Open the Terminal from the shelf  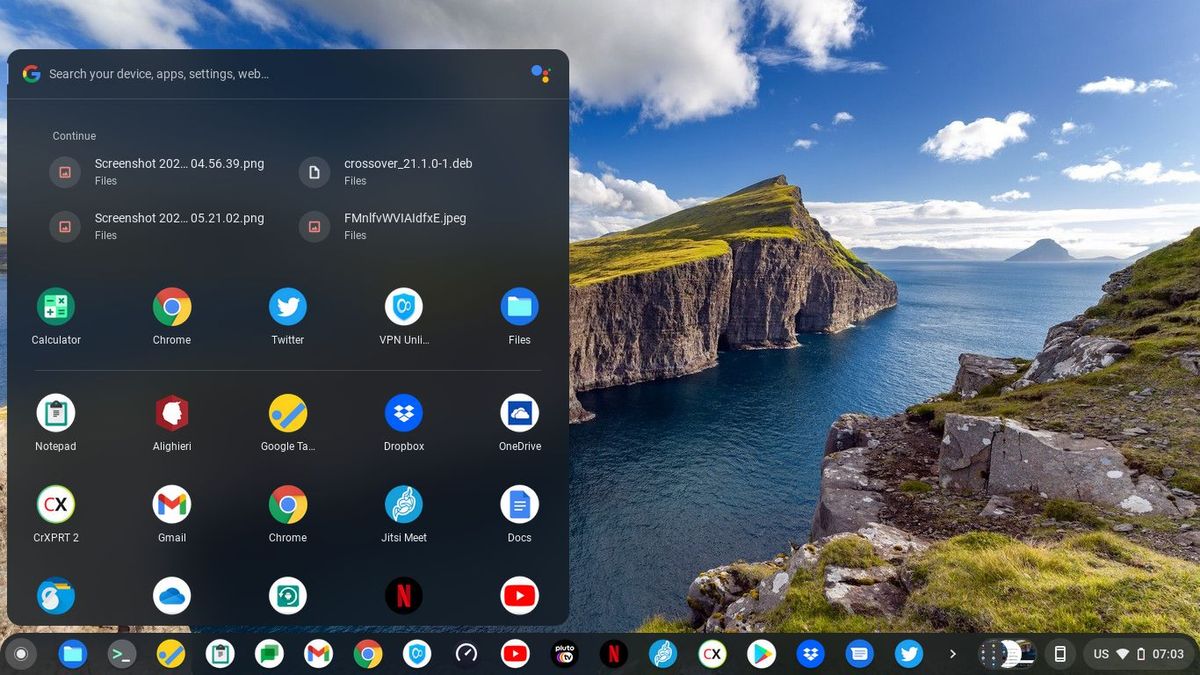point(122,654)
